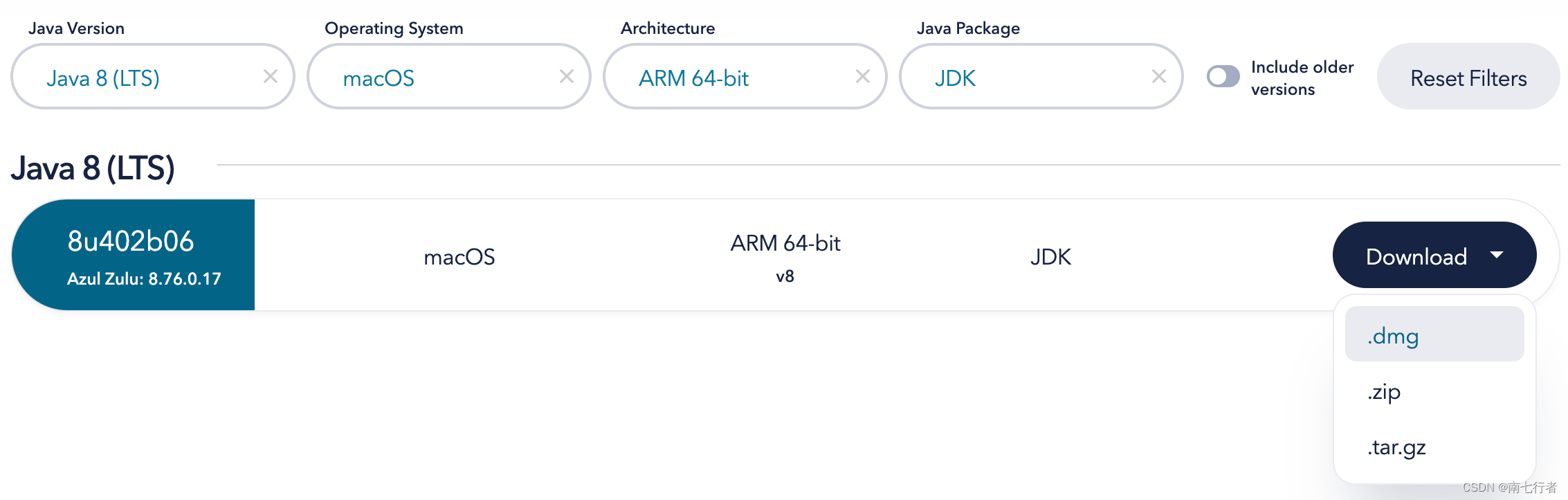Viewport: 1568px width, 500px height.
Task: Click the Java Package filter label
Action: pos(968,28)
